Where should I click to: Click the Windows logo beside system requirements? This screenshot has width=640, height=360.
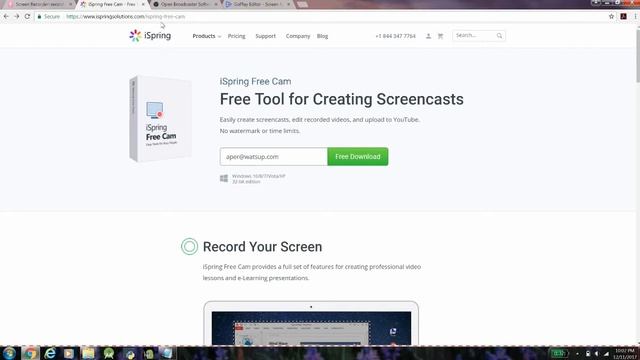224,178
